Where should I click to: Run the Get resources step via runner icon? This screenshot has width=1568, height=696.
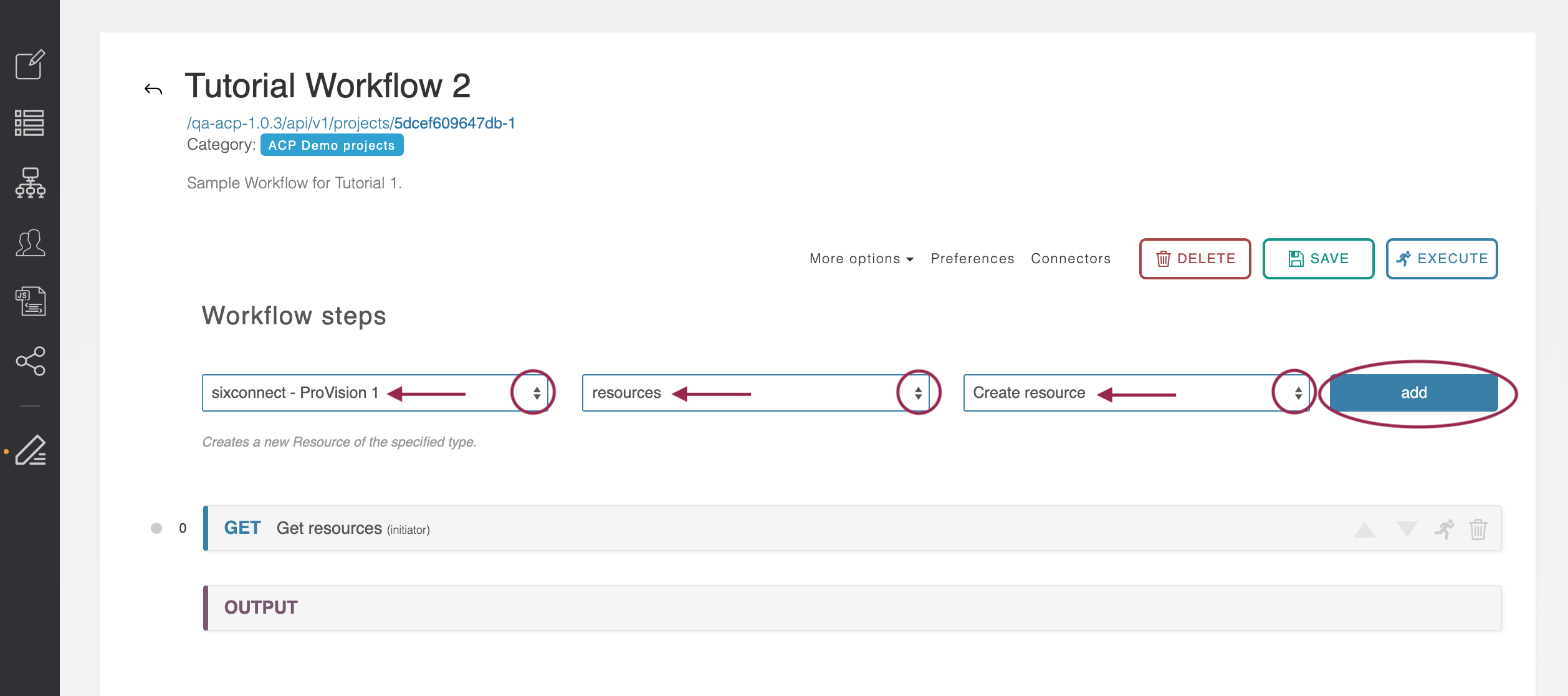tap(1444, 529)
